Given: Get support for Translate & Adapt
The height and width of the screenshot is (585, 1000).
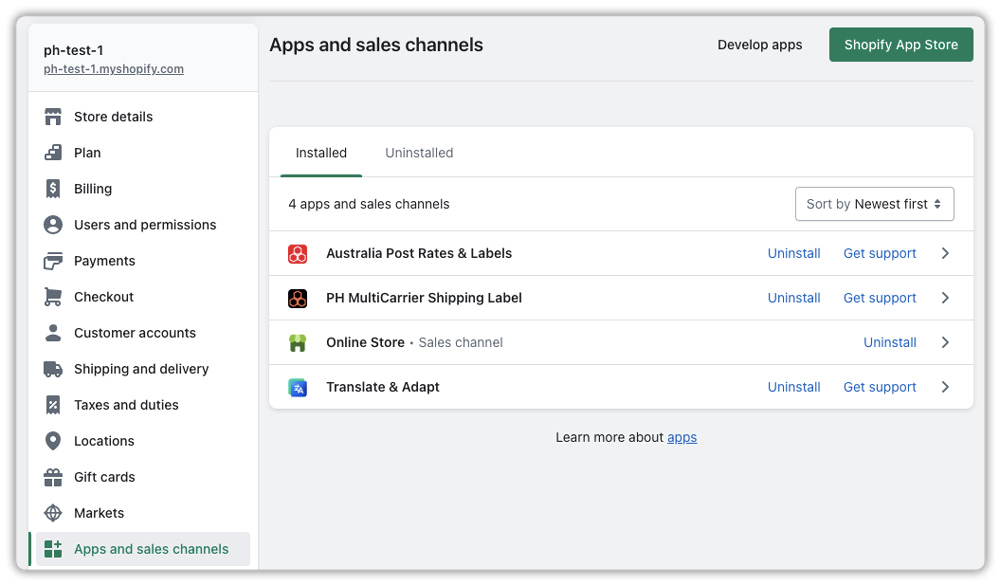Looking at the screenshot, I should [879, 387].
